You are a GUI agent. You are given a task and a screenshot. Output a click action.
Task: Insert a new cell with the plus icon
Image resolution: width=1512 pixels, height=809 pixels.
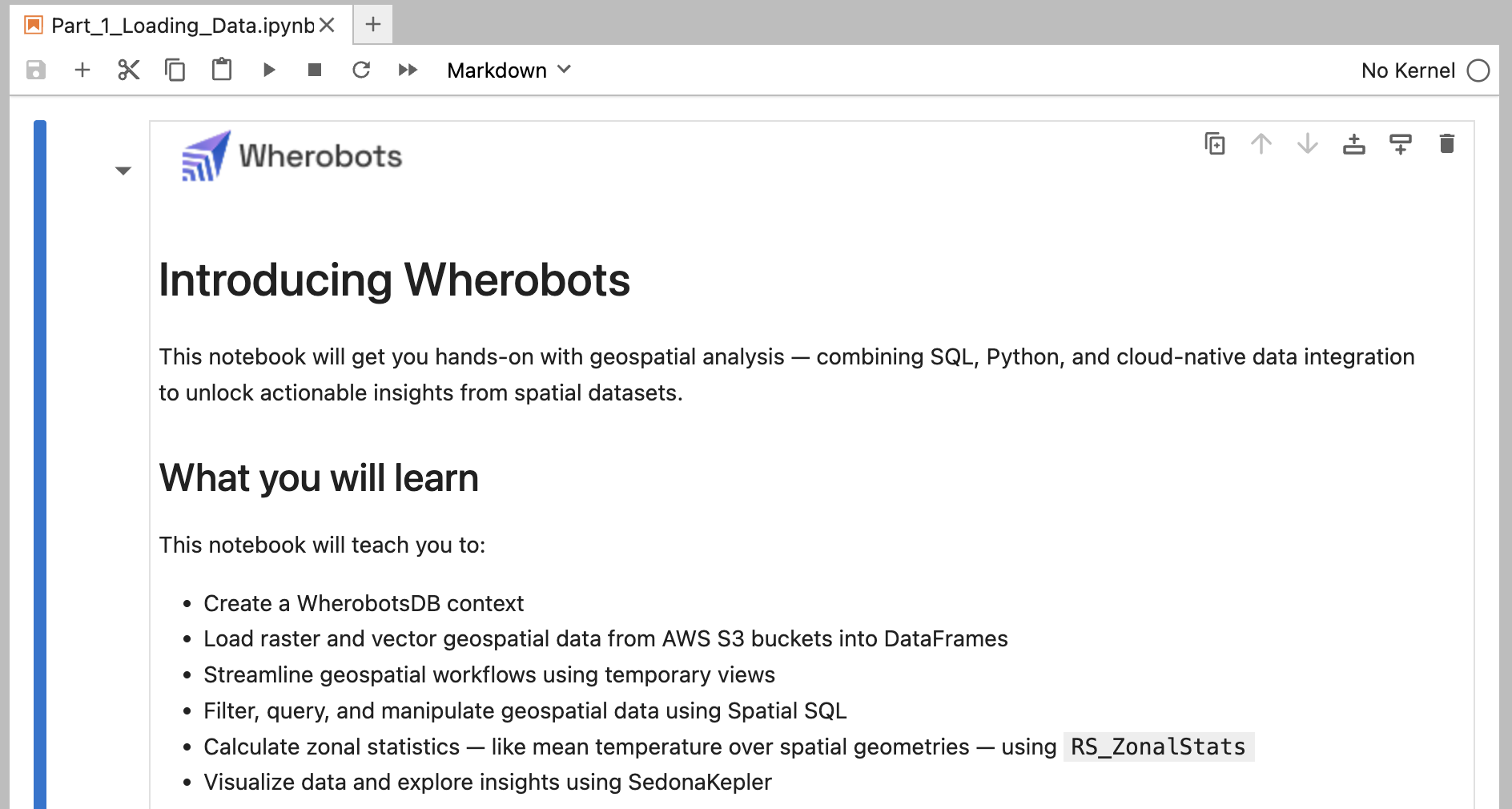click(82, 70)
